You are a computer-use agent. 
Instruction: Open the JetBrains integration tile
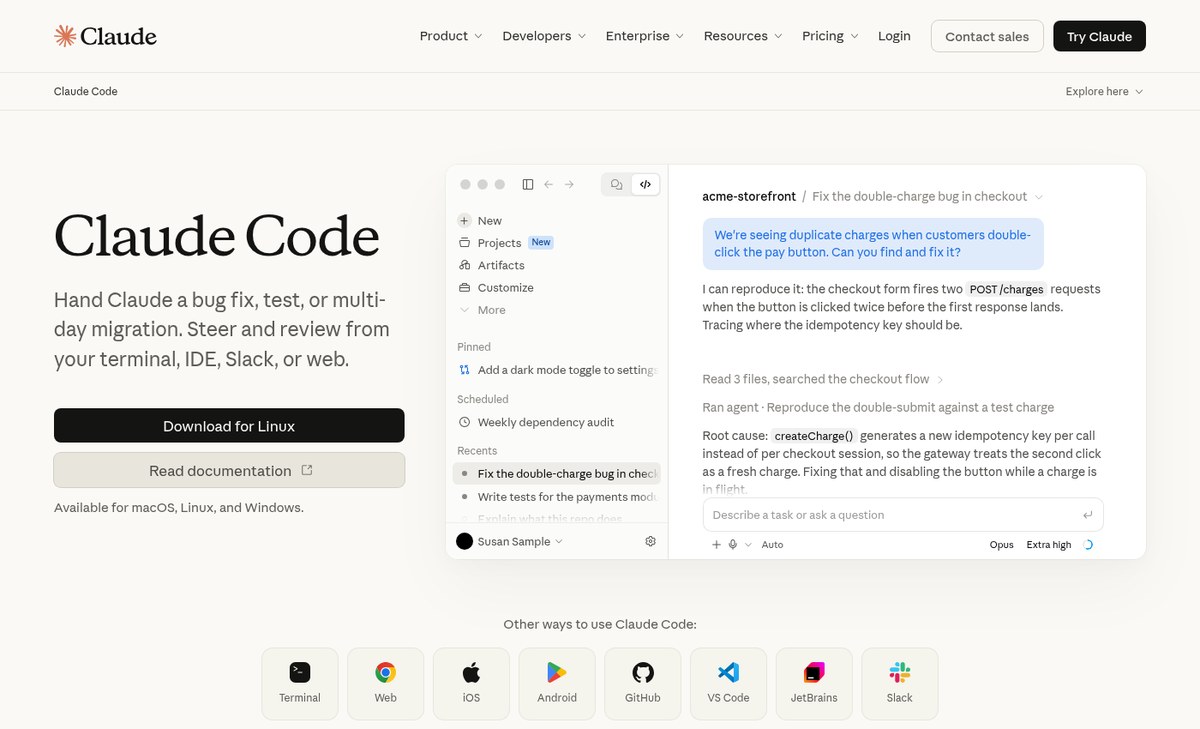(814, 684)
